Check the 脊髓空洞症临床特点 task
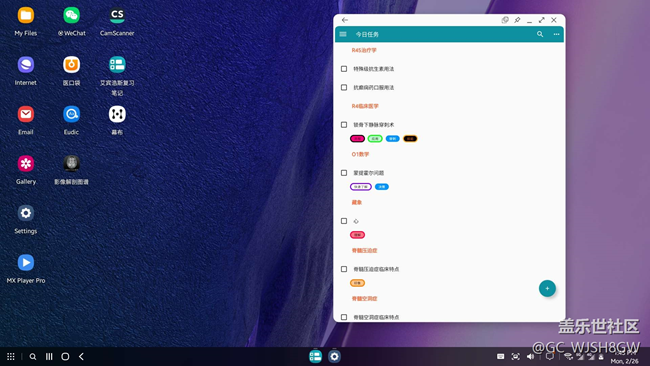 click(344, 317)
